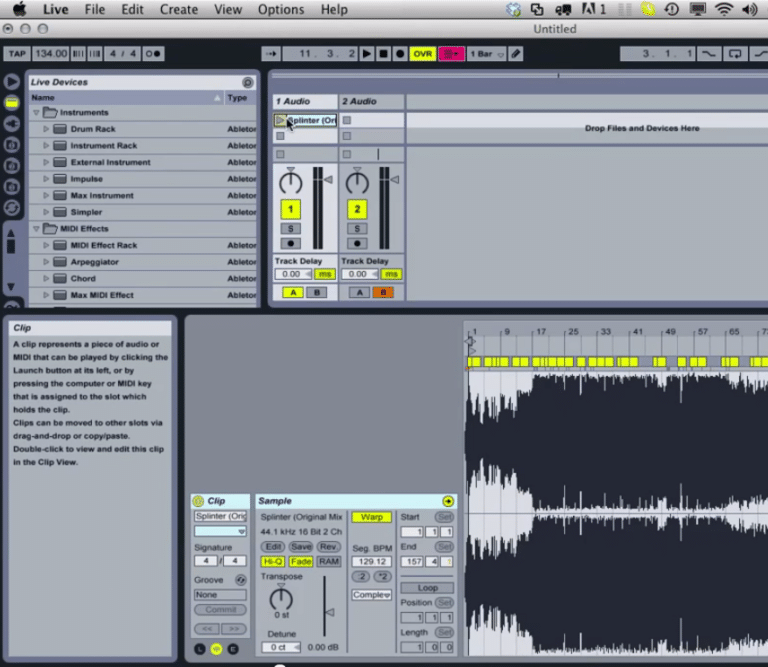Image resolution: width=768 pixels, height=667 pixels.
Task: Launch the Splinter clip in track 1
Action: click(280, 120)
